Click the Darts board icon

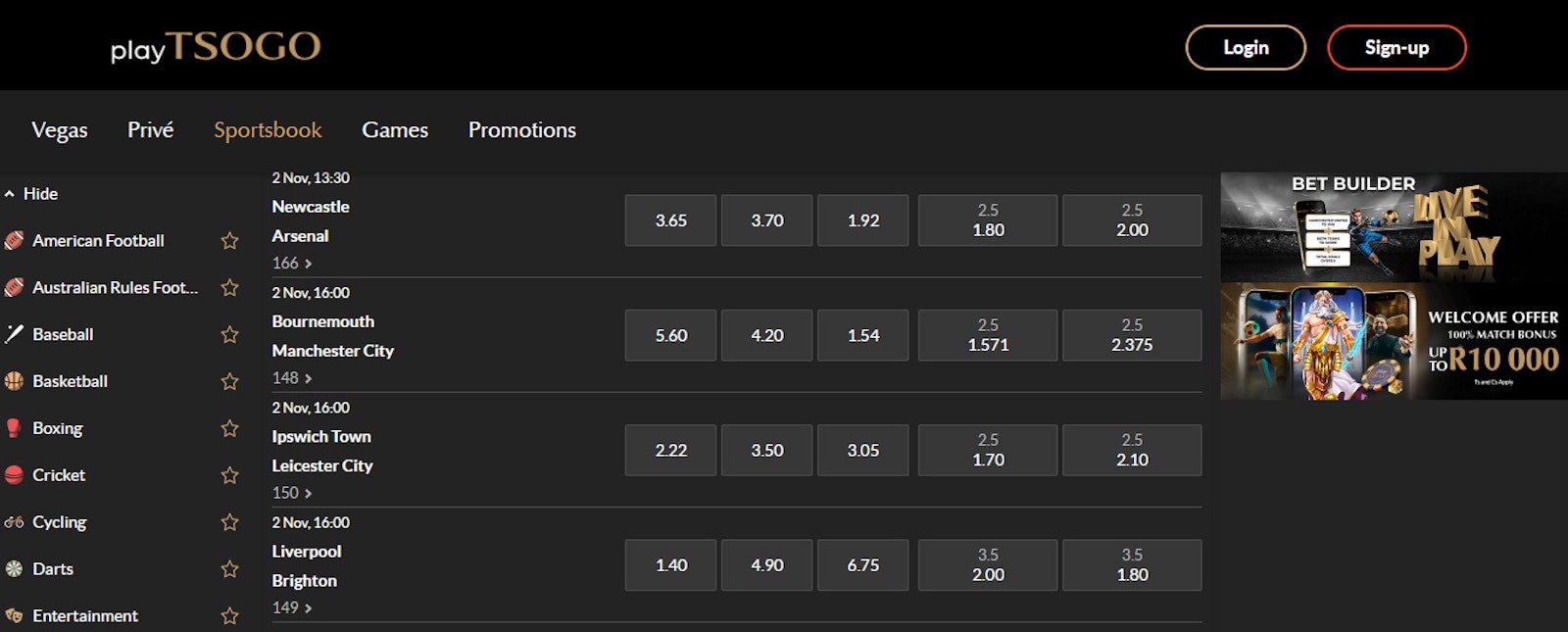click(14, 569)
